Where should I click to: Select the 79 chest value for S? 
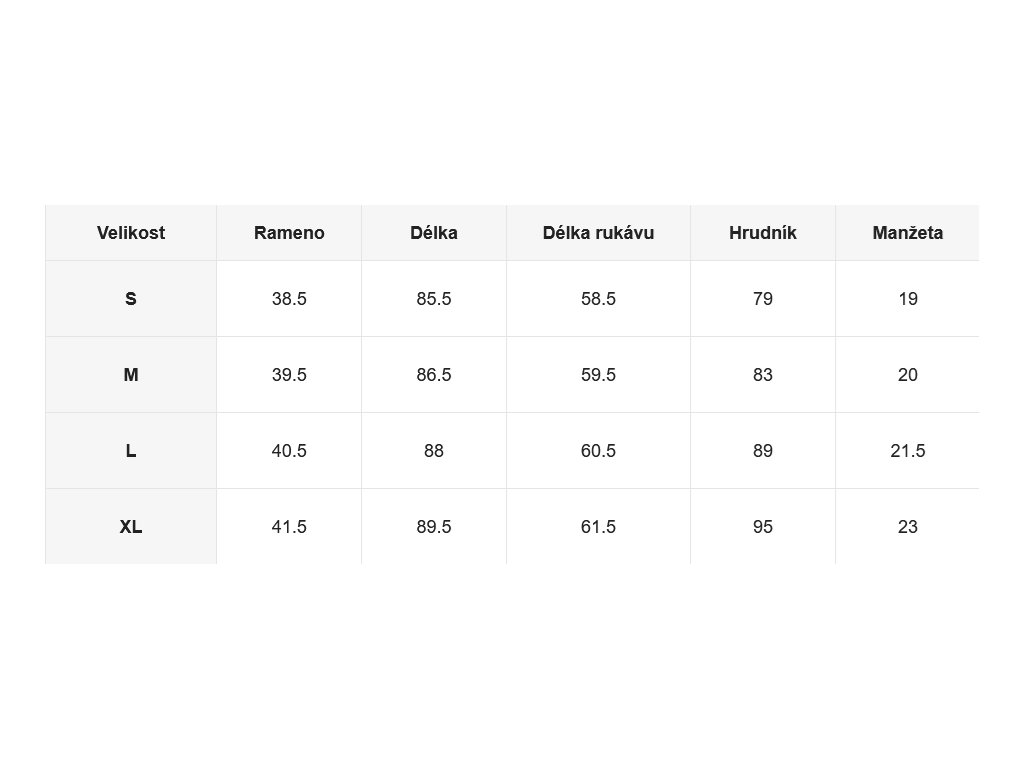[763, 299]
